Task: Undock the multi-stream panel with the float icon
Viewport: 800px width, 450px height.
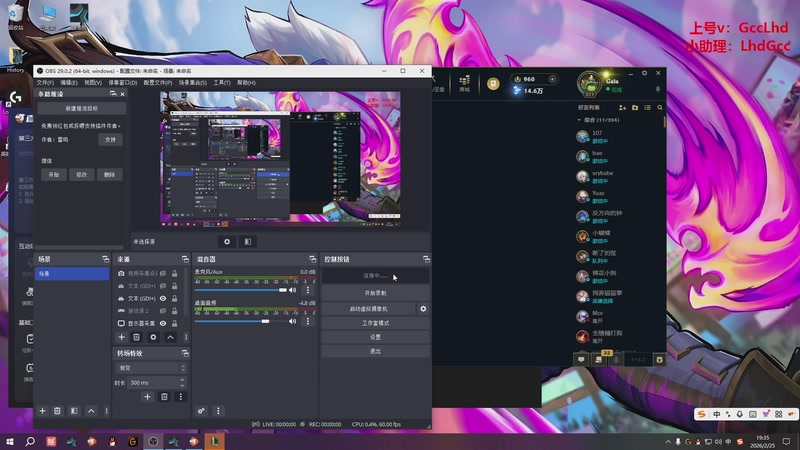Action: [113, 94]
